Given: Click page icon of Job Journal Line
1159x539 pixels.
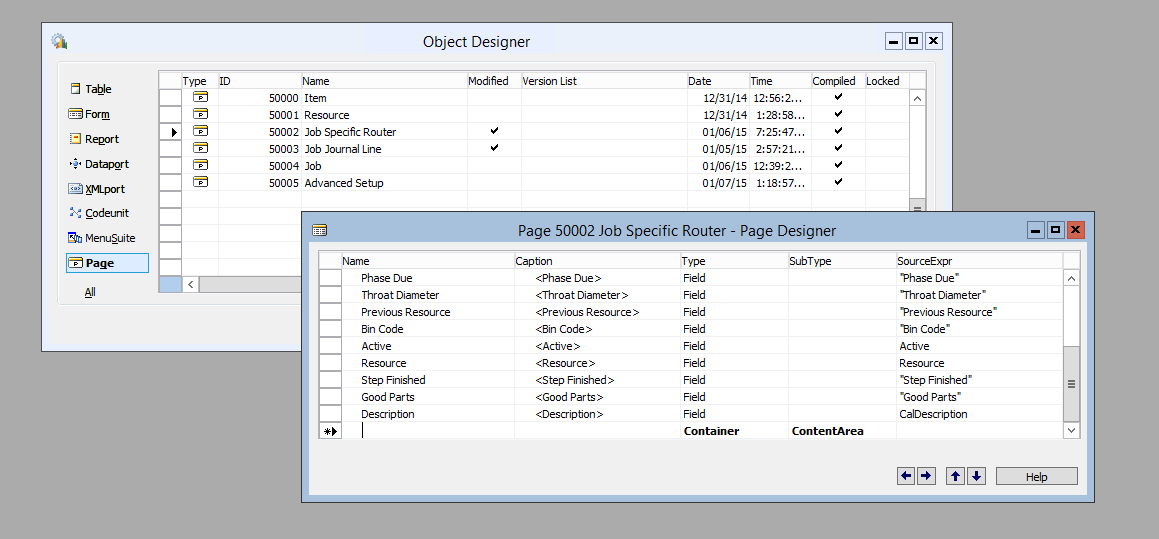Looking at the screenshot, I should [x=200, y=149].
